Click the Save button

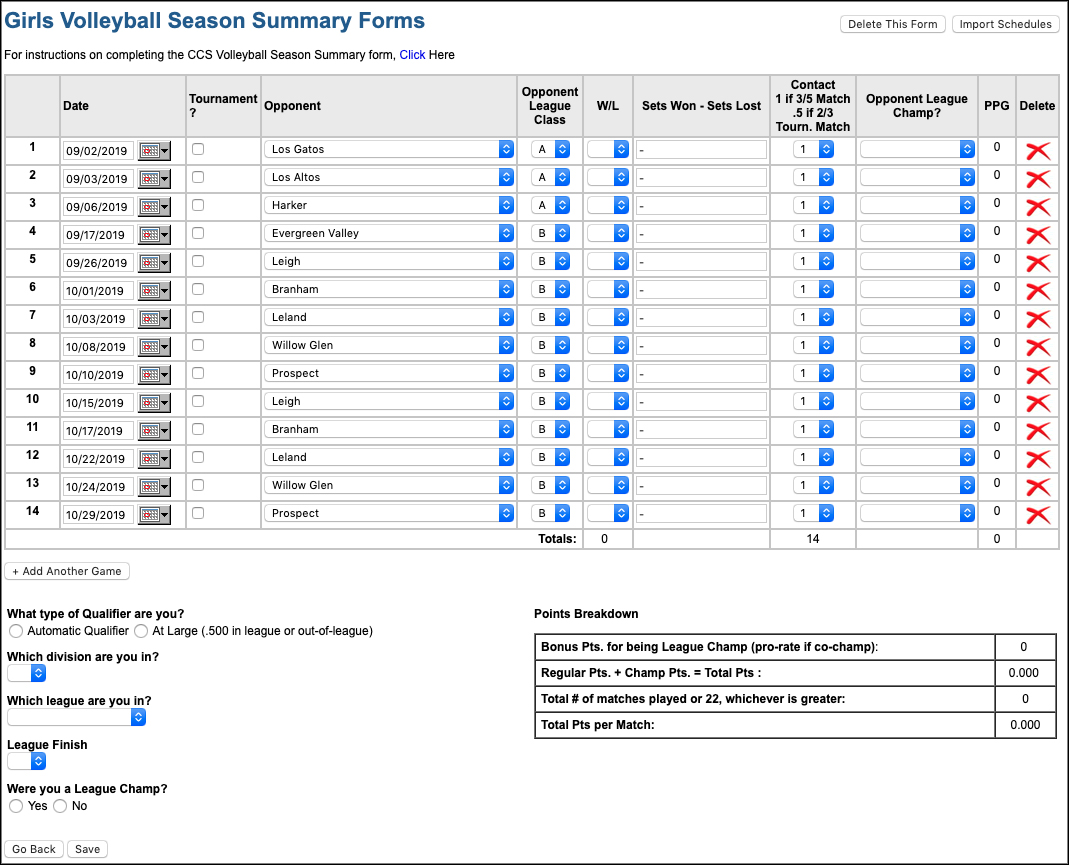point(87,849)
